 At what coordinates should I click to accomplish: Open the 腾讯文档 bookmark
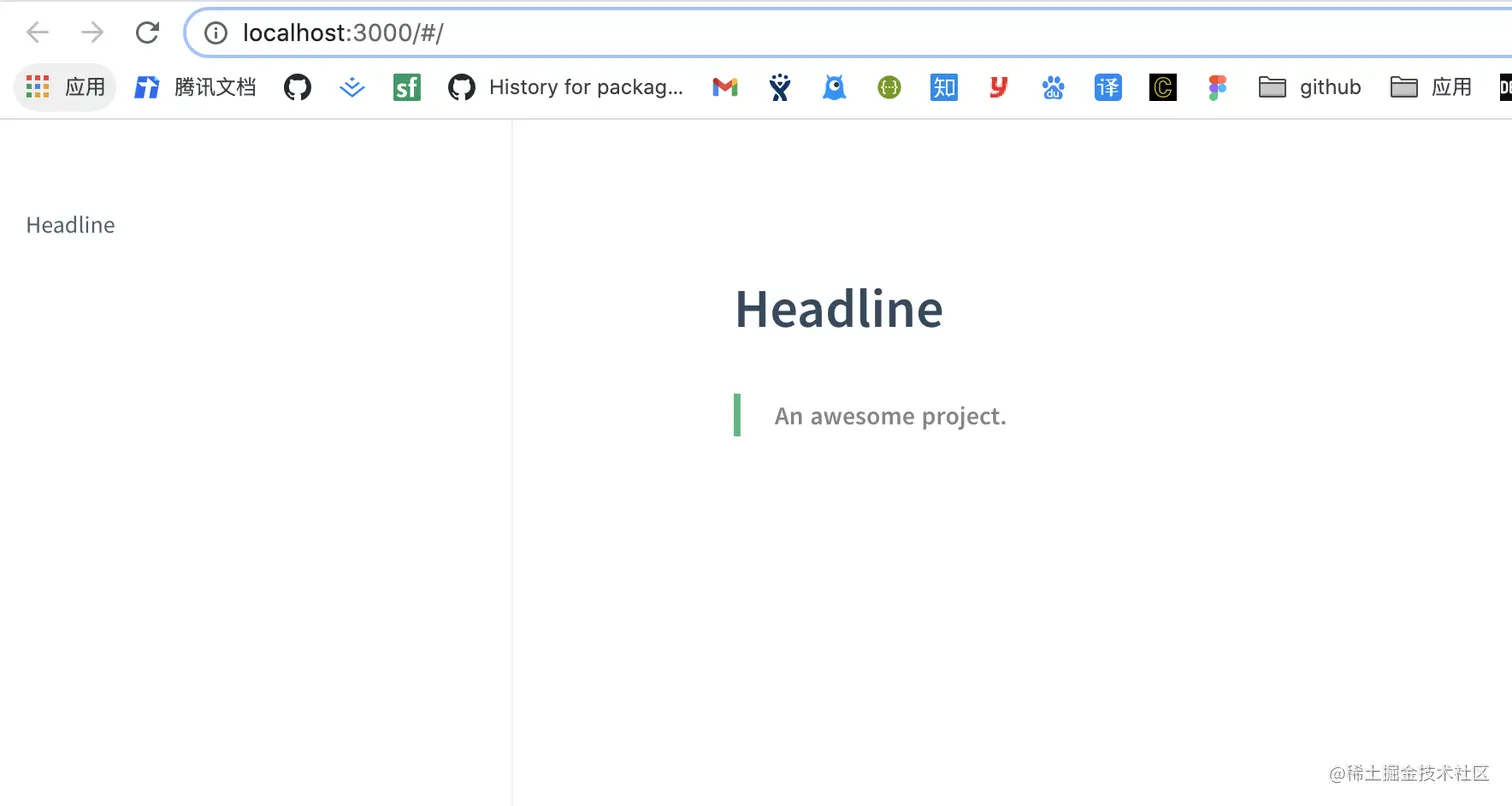(x=195, y=87)
